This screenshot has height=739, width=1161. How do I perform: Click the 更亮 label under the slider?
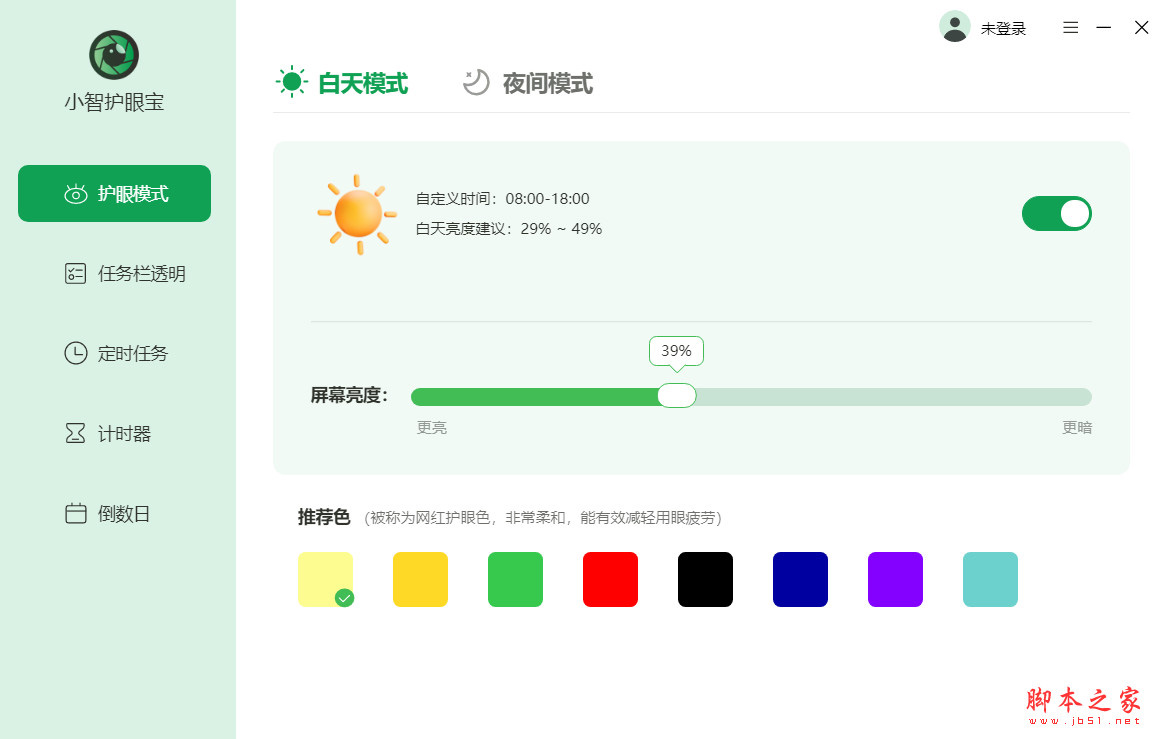click(431, 427)
